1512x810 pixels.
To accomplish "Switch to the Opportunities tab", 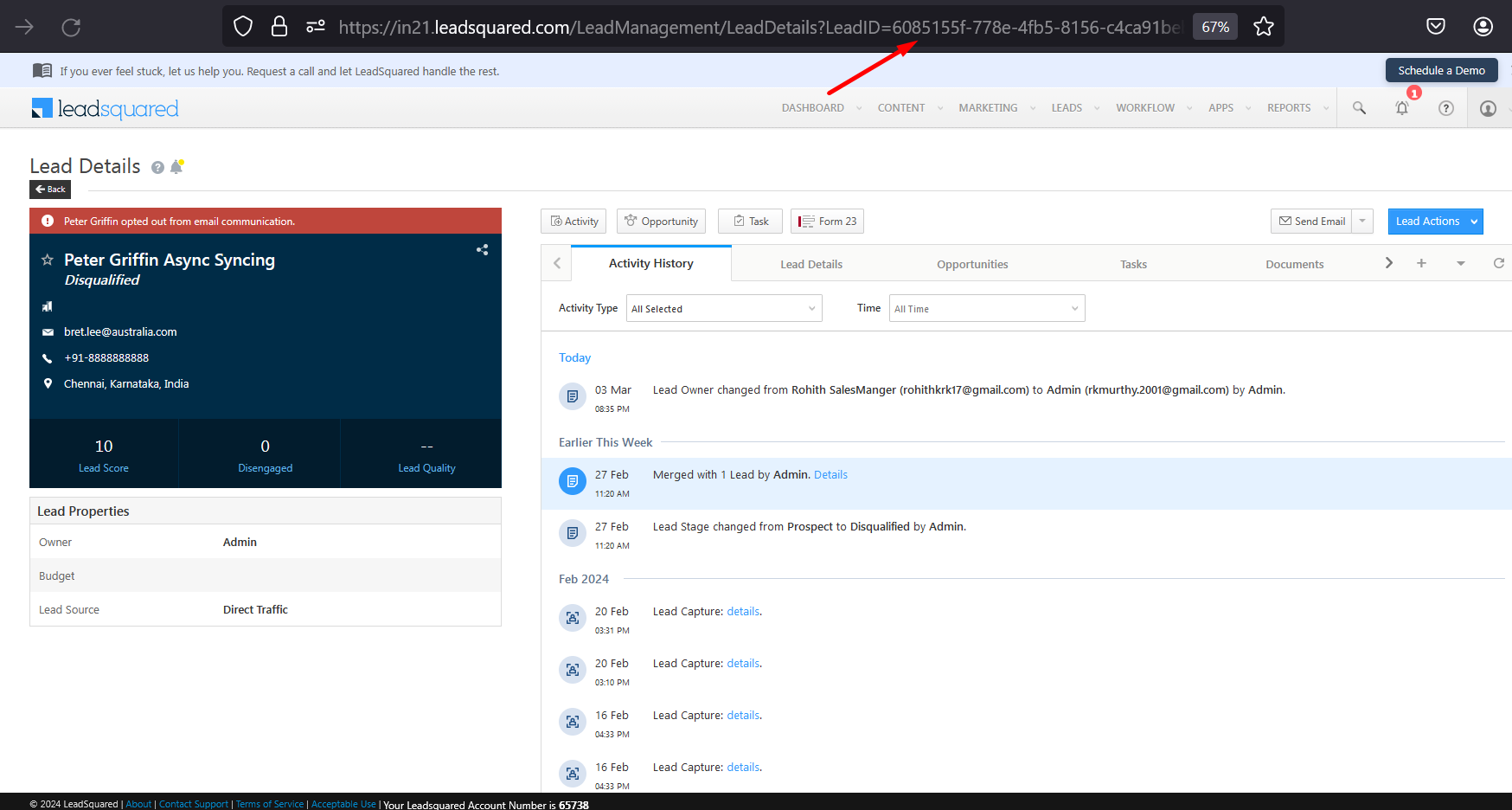I will point(972,264).
